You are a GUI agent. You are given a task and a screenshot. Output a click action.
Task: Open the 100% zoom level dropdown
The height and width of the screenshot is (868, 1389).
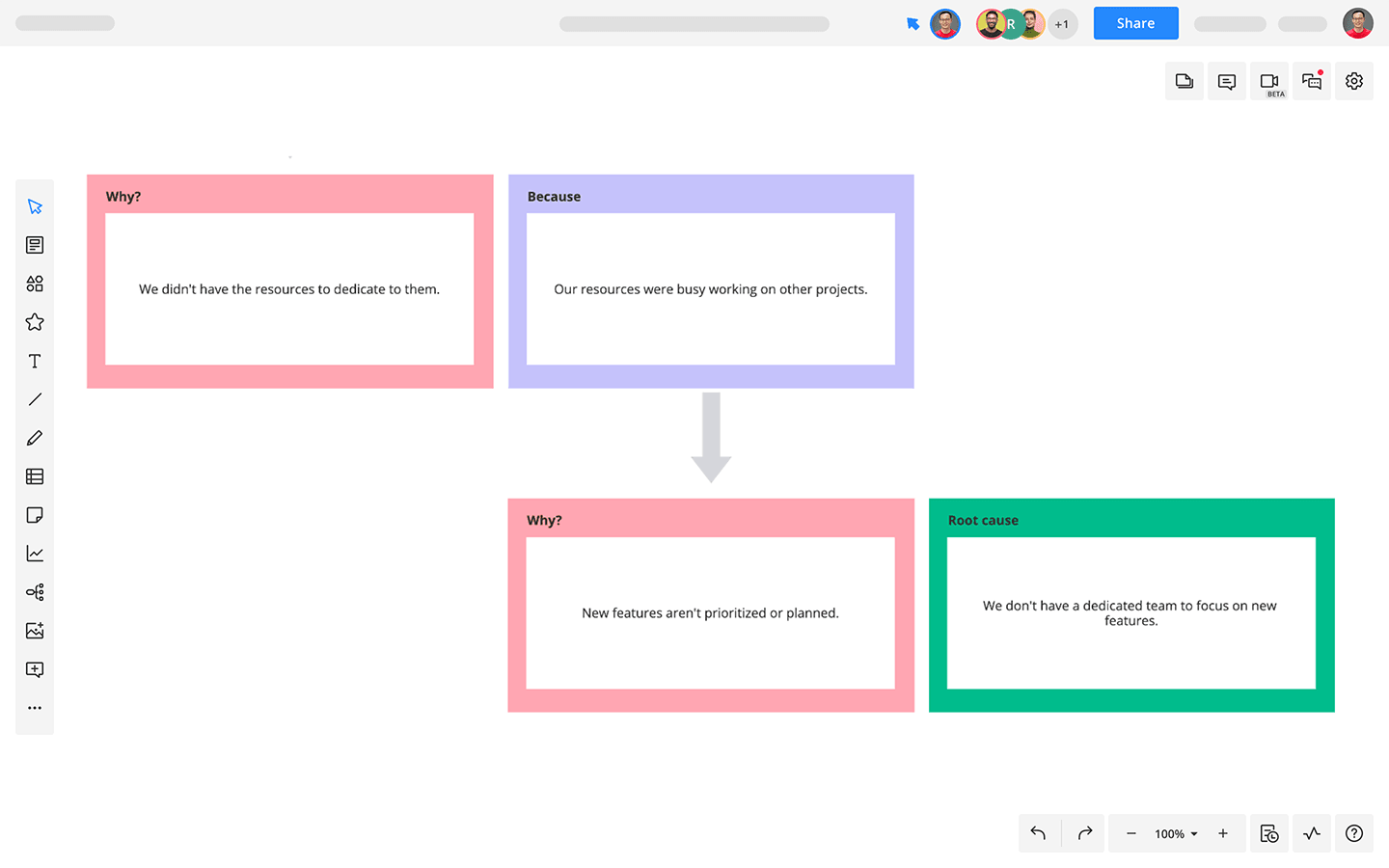click(x=1176, y=834)
